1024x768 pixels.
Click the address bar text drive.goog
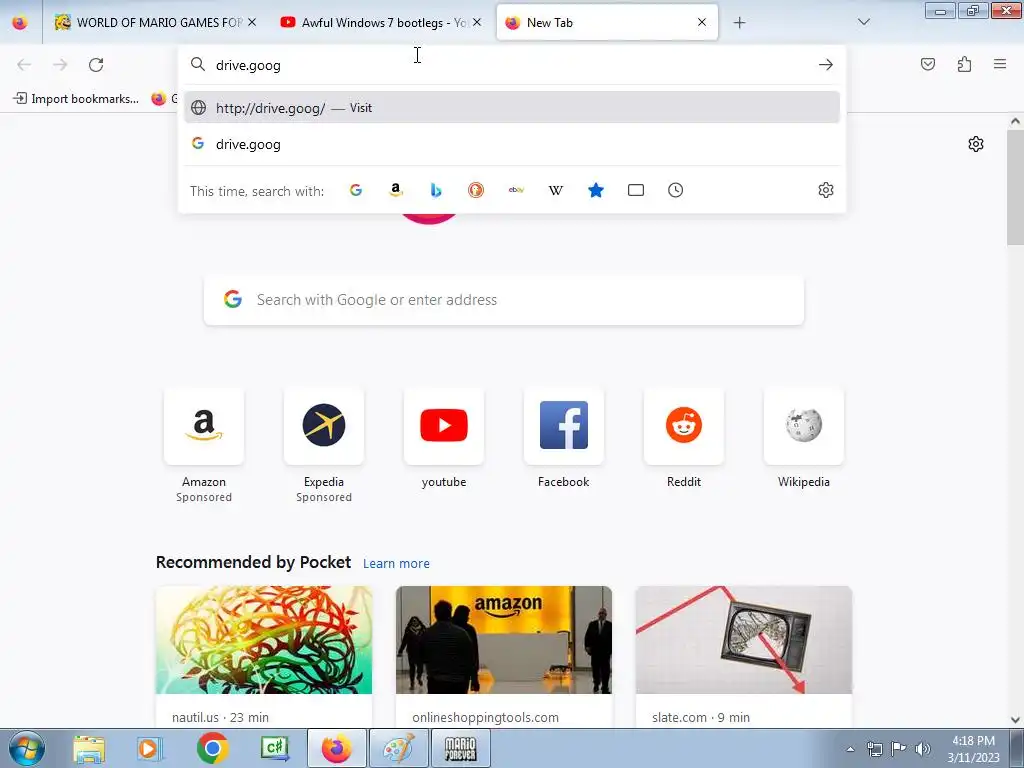pyautogui.click(x=248, y=65)
